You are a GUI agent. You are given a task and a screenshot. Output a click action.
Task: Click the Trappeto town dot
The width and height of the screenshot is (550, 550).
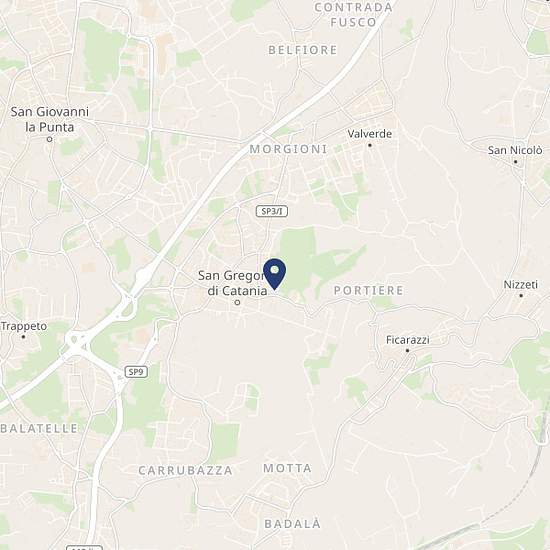click(x=23, y=337)
